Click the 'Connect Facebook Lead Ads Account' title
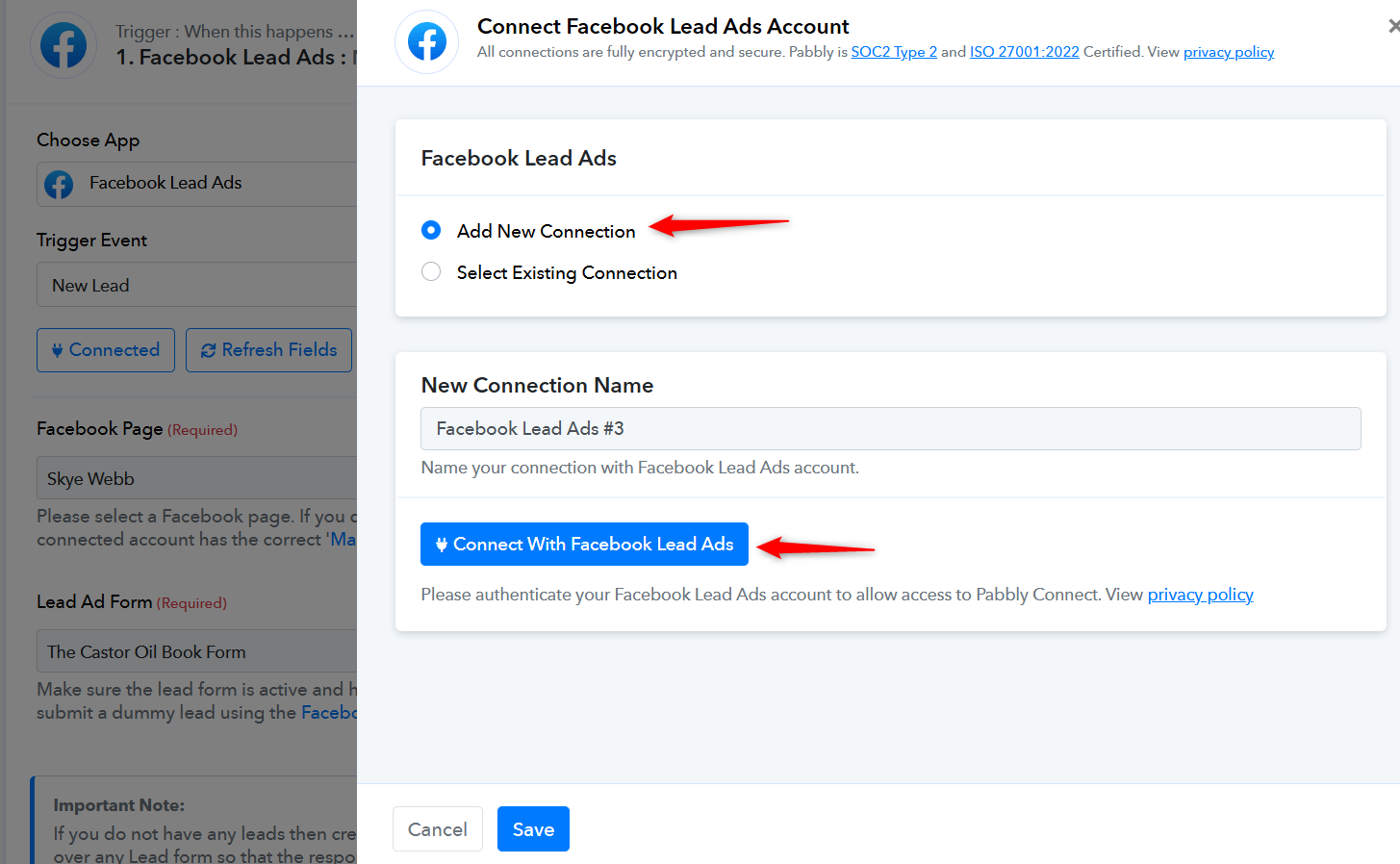1400x864 pixels. [x=663, y=26]
